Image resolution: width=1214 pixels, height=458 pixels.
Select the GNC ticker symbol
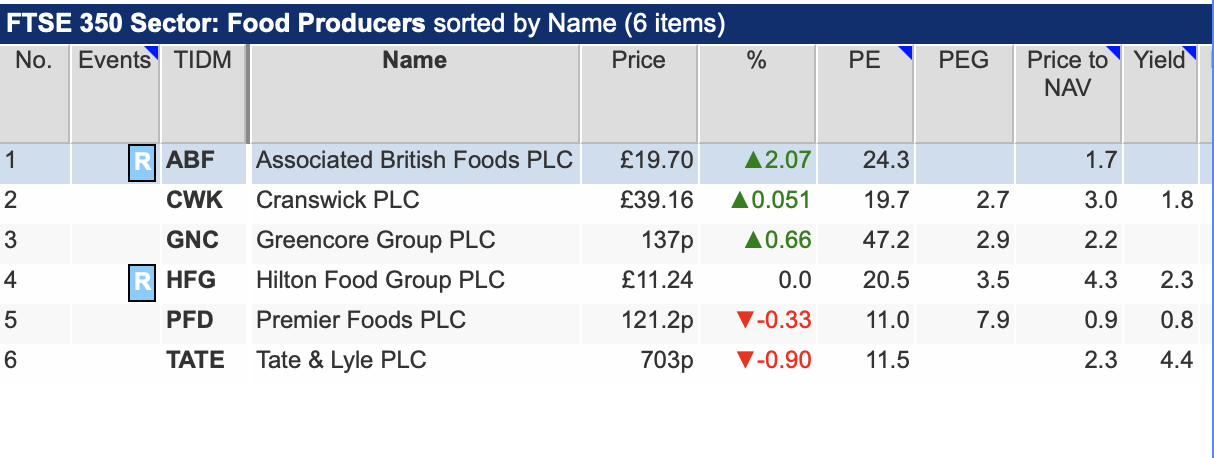(192, 240)
